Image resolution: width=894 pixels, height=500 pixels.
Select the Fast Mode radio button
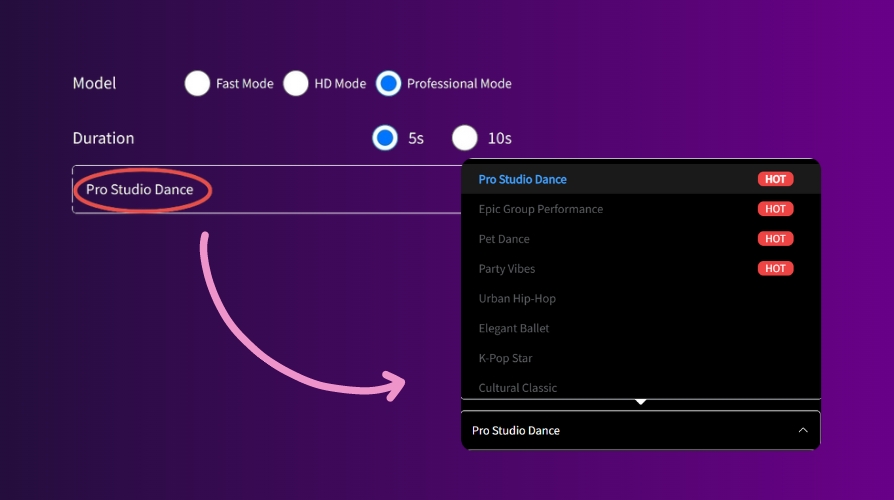[197, 83]
